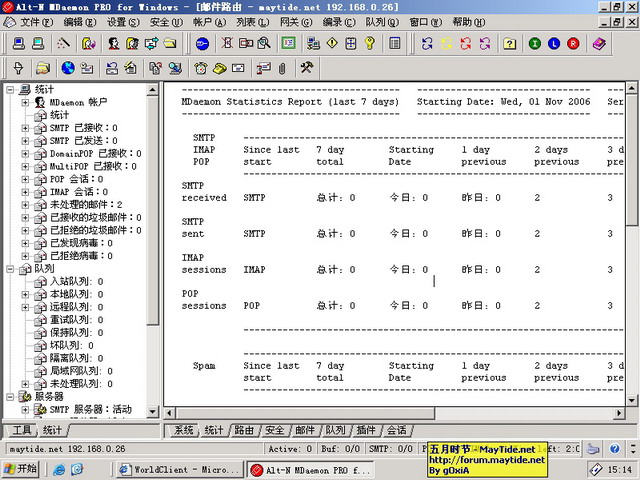
Task: Select the 未处理的邮件 tree item
Action: pyautogui.click(x=82, y=205)
